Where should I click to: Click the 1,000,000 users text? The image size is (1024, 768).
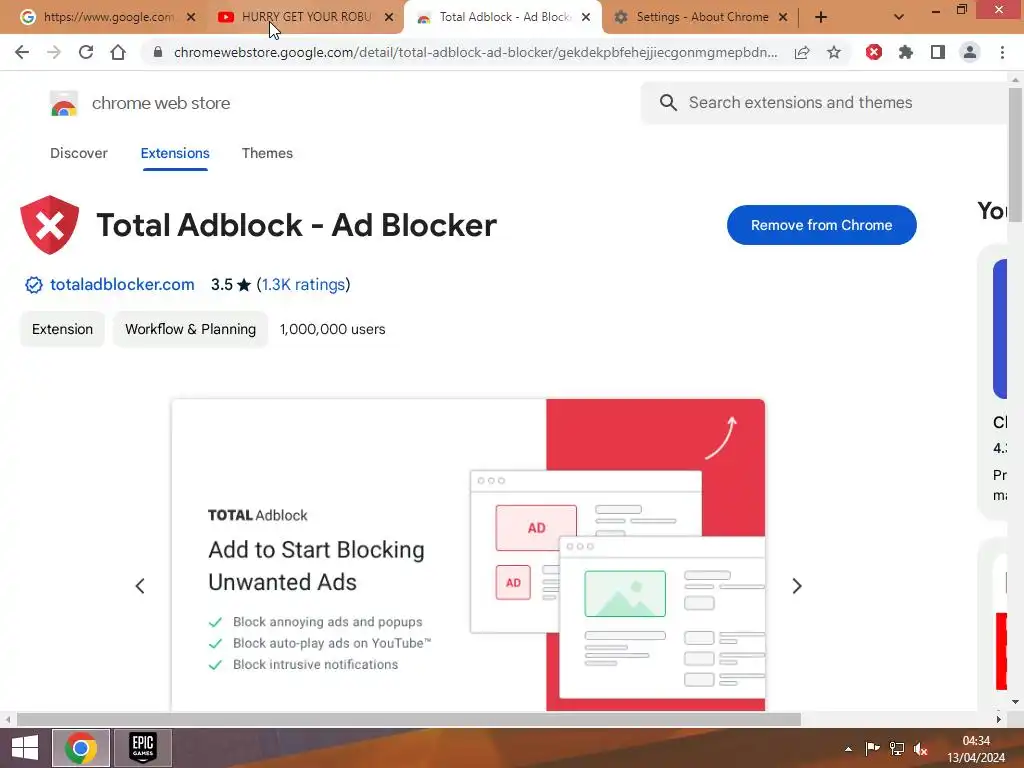332,329
